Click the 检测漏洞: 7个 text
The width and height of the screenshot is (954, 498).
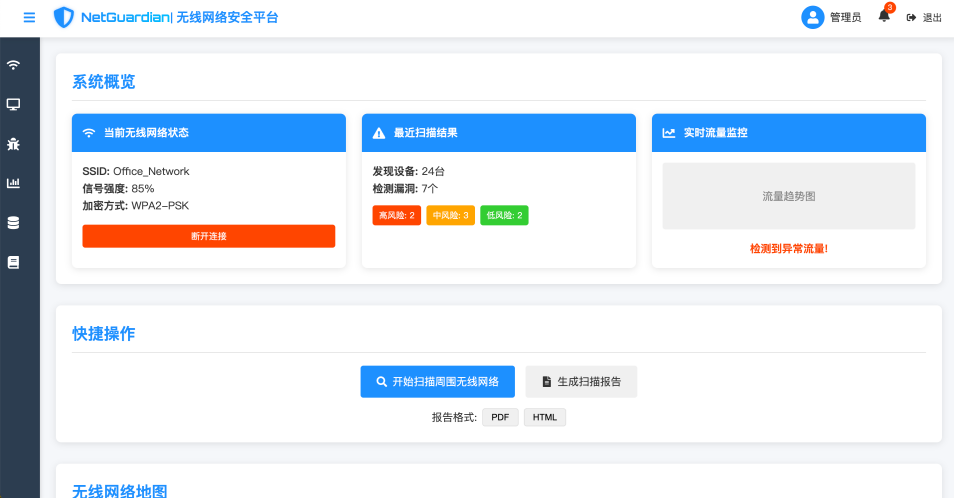click(x=405, y=188)
